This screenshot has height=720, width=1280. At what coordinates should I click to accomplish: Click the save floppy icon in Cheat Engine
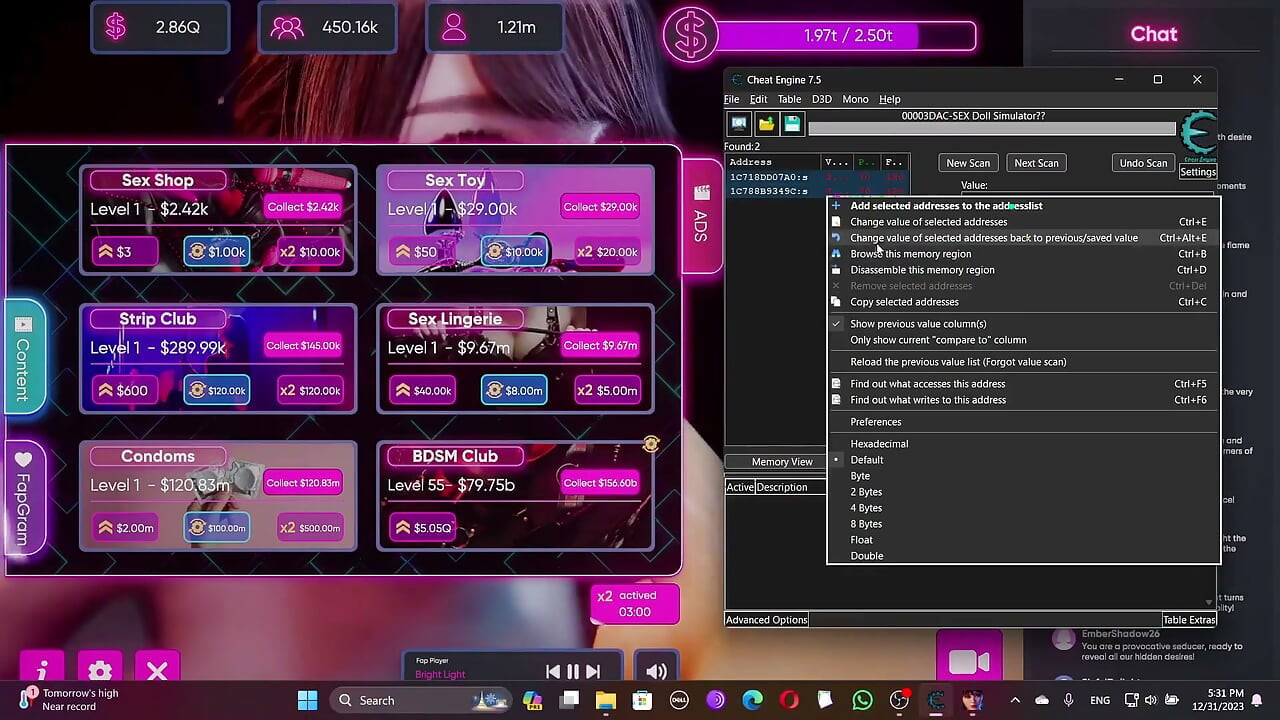point(792,124)
